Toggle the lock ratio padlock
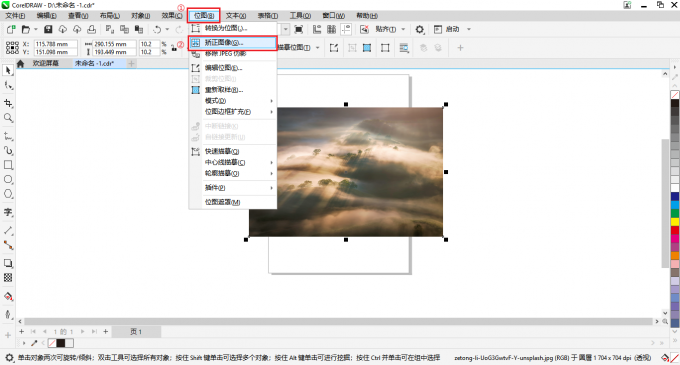This screenshot has width=680, height=365. tap(174, 48)
